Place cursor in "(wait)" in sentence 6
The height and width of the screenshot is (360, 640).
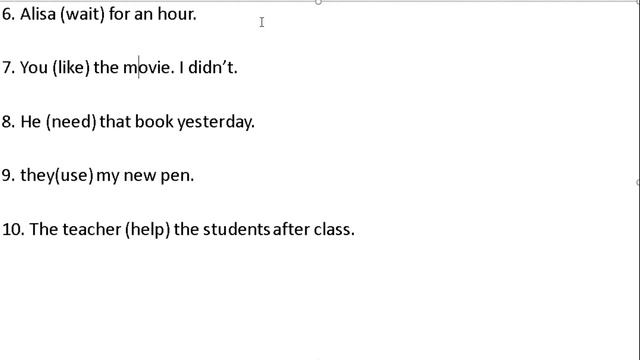pos(82,15)
